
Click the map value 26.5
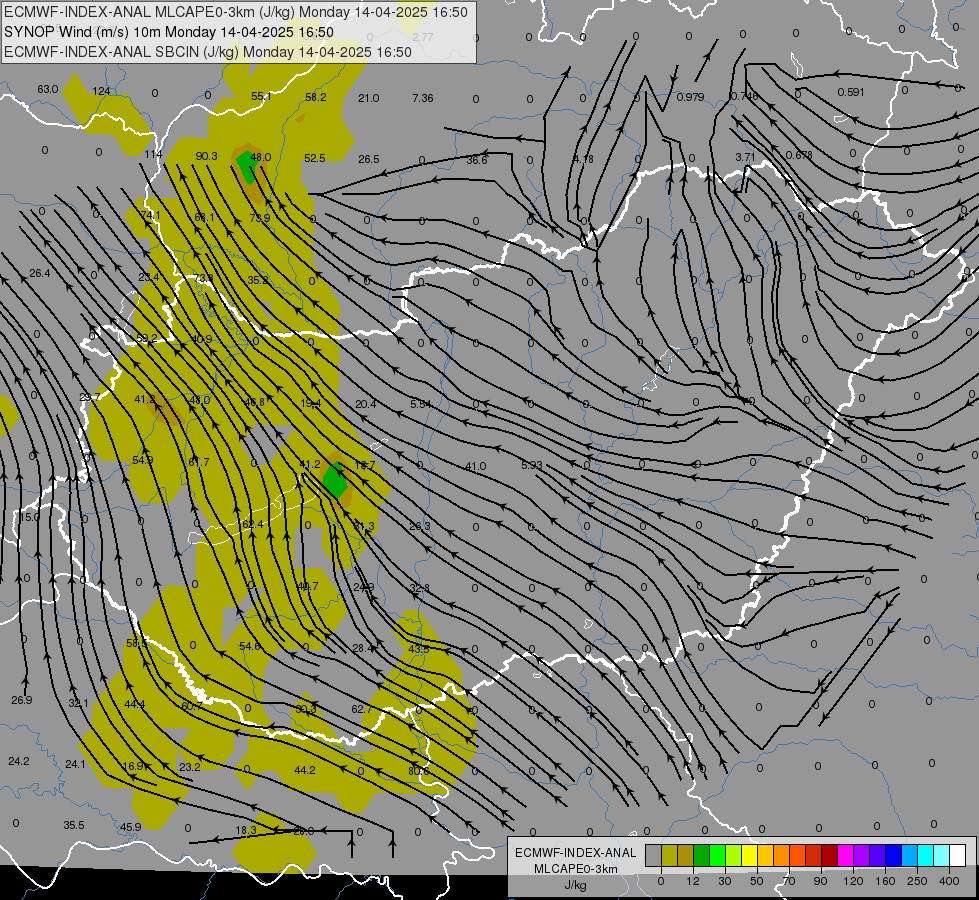click(368, 159)
